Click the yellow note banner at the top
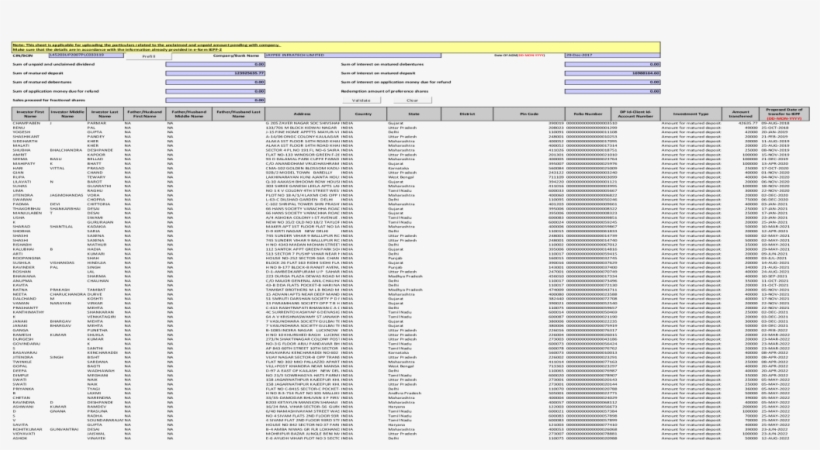Image resolution: width=820 pixels, height=450 pixels. tap(336, 47)
